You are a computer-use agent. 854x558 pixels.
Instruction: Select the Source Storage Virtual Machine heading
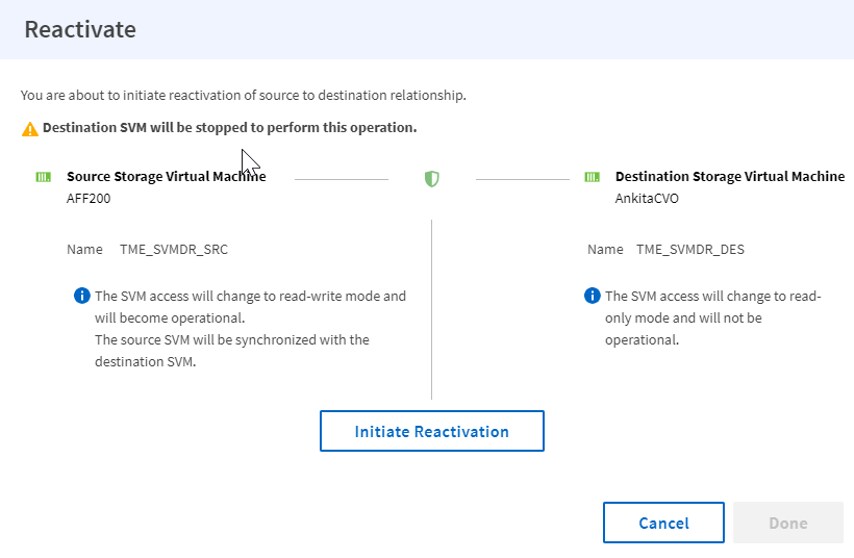(x=166, y=176)
